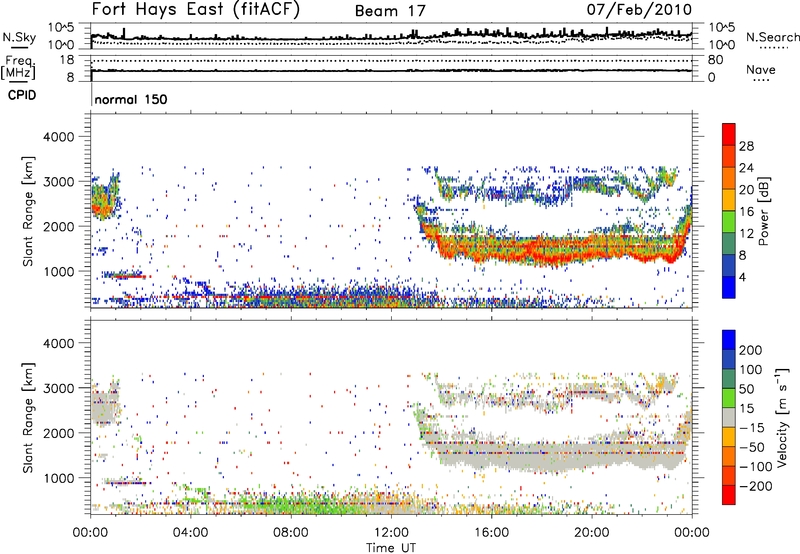Click the '16:00' time axis tick label
Image resolution: width=800 pixels, height=554 pixels.
point(491,533)
